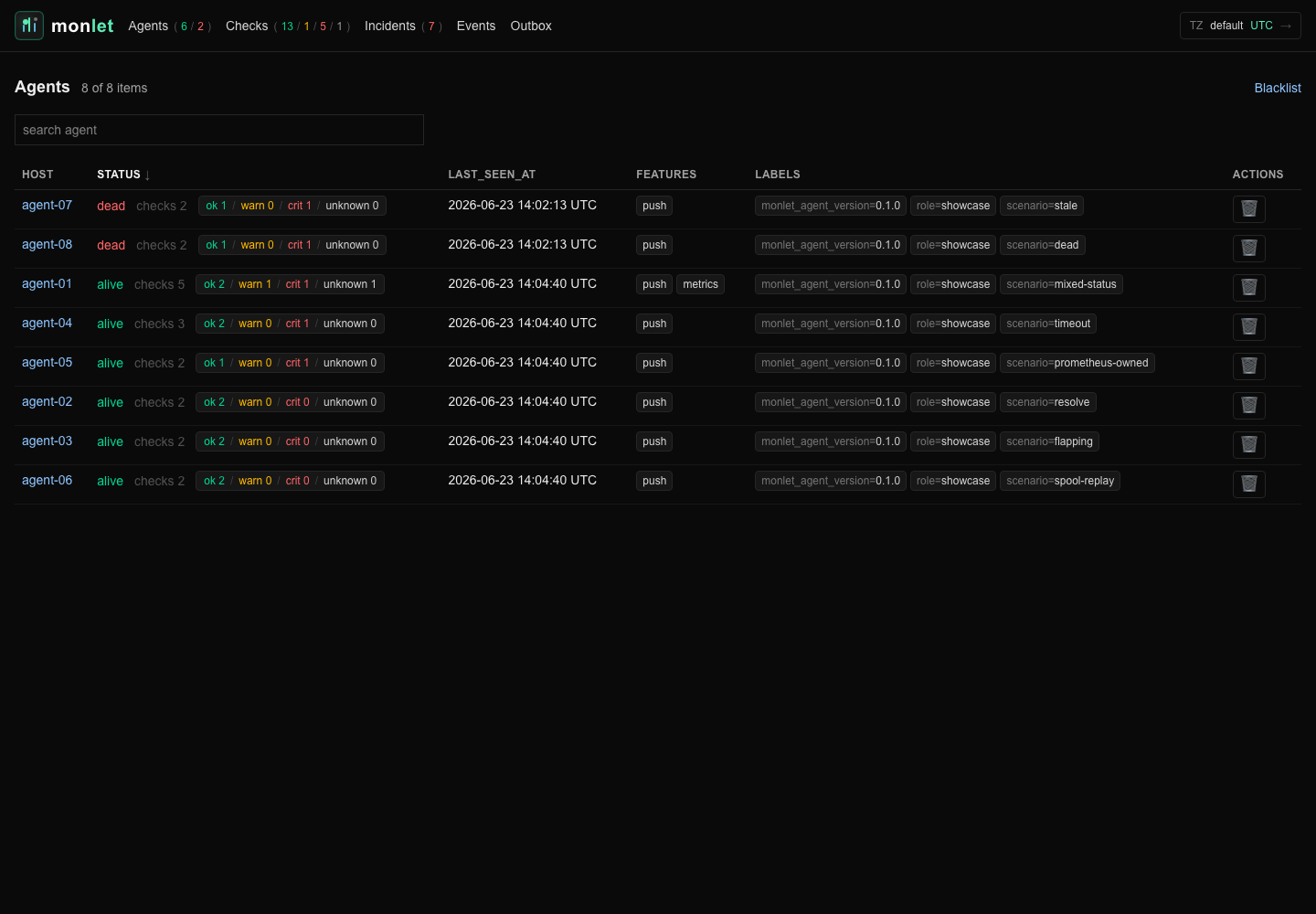
Task: Delete agent-07 with its trash icon
Action: tap(1248, 208)
